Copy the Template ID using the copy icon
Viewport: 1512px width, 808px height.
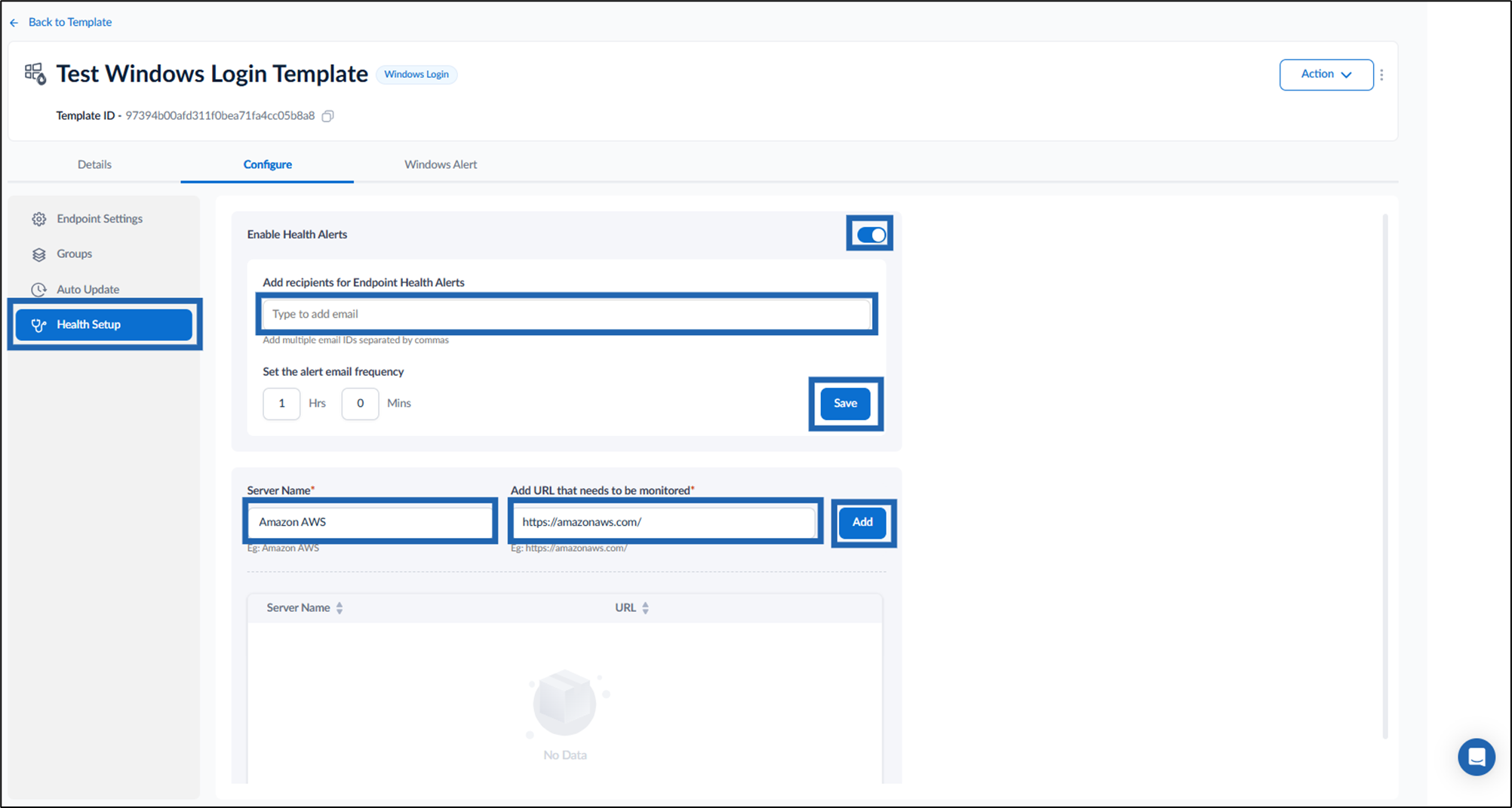pos(327,116)
